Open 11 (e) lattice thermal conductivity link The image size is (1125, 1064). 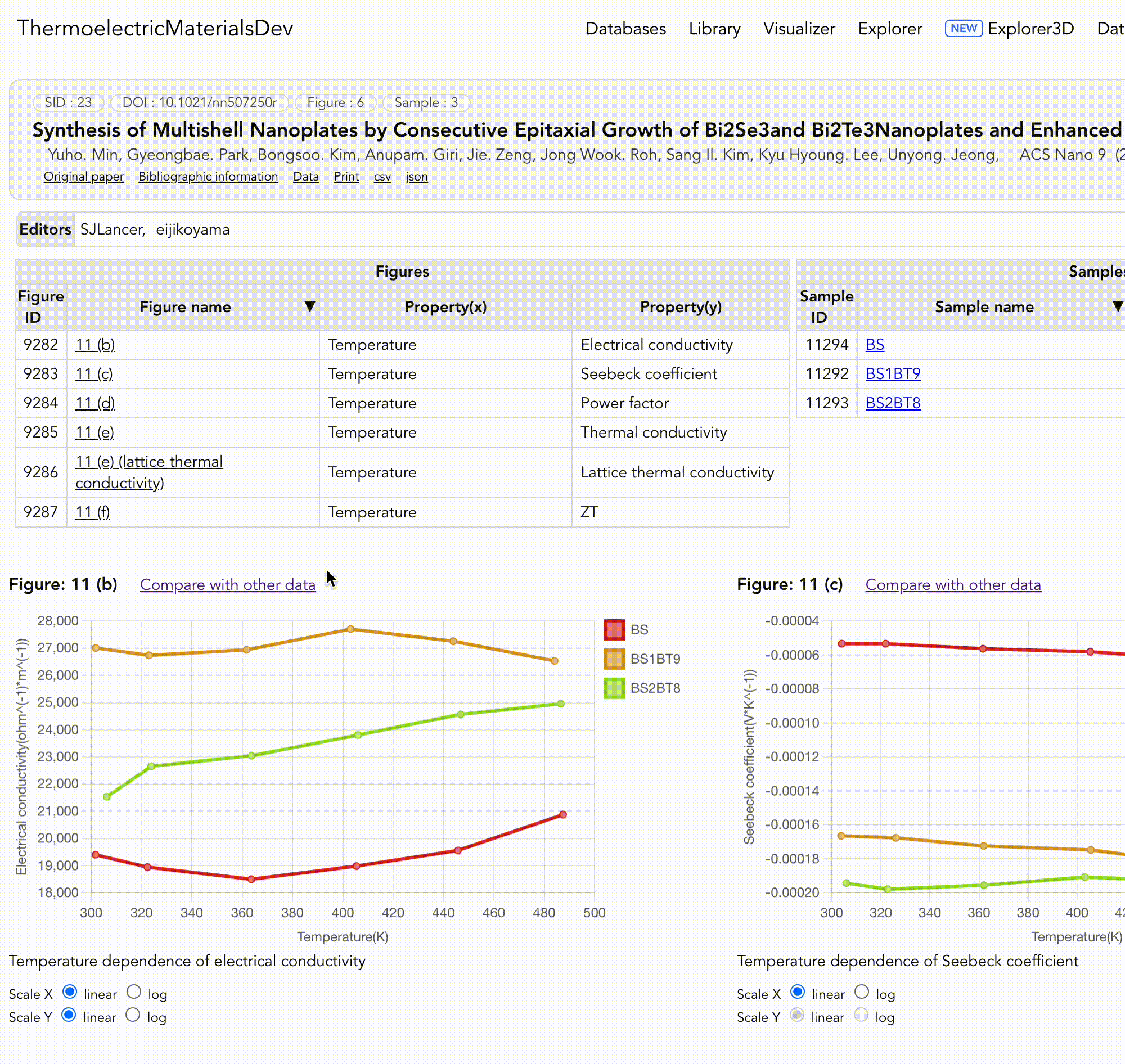(x=148, y=472)
